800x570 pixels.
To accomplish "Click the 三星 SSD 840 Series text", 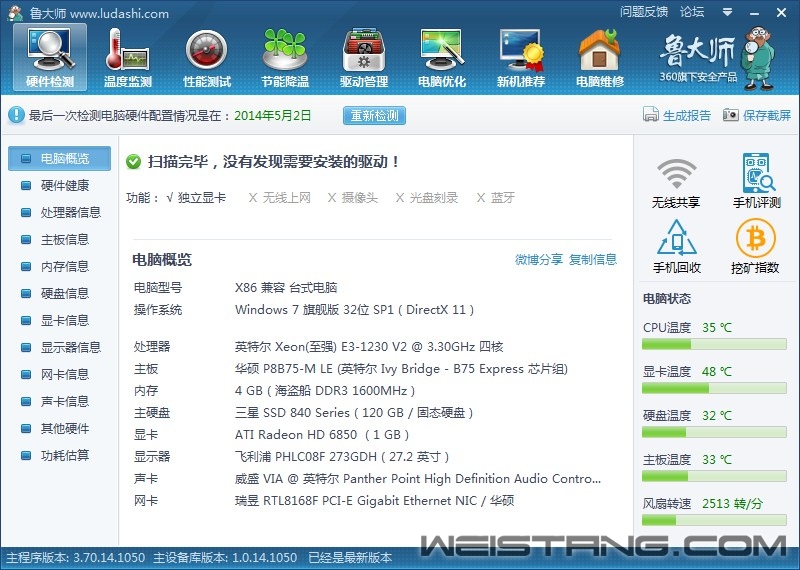I will 354,413.
